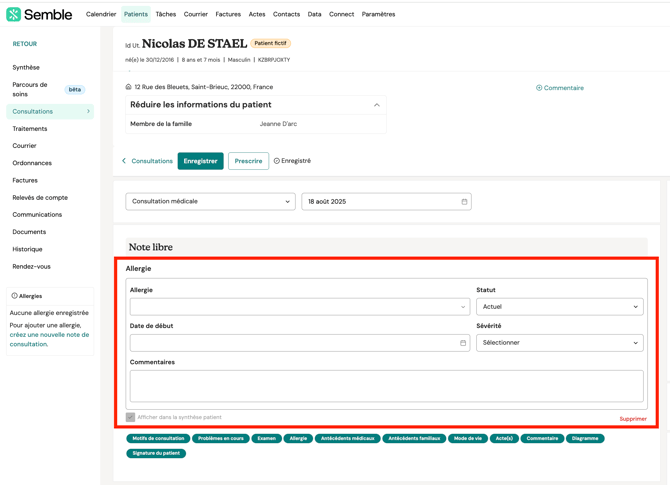
Task: Collapse the Réduire les informations du patient section
Action: click(376, 105)
